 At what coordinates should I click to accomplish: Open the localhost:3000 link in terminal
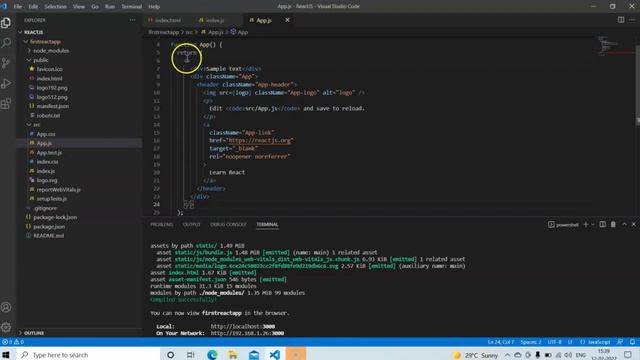pyautogui.click(x=242, y=327)
